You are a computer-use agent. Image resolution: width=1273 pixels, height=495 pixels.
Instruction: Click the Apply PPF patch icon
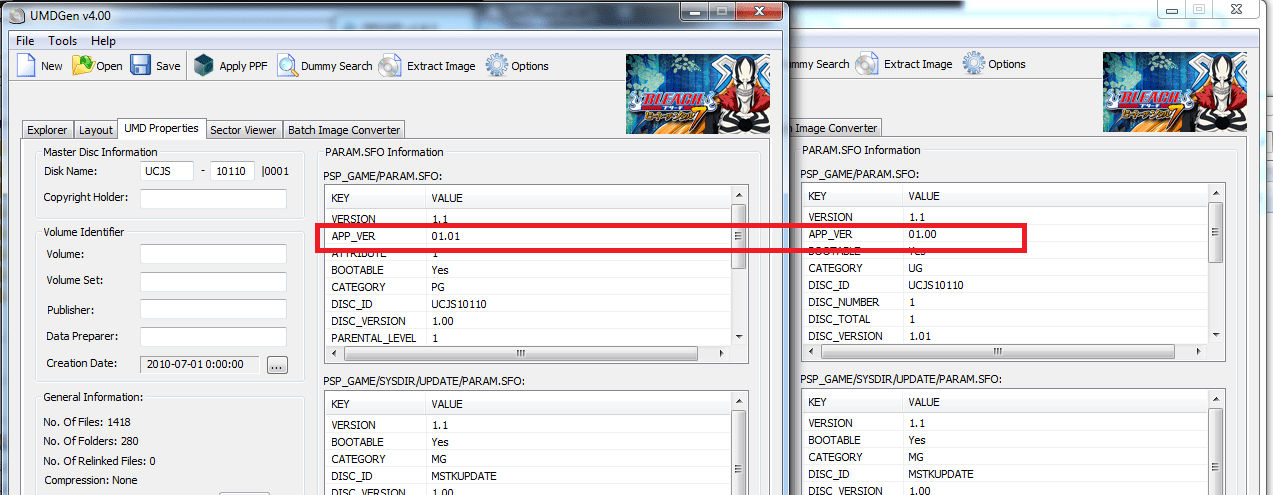click(x=204, y=66)
